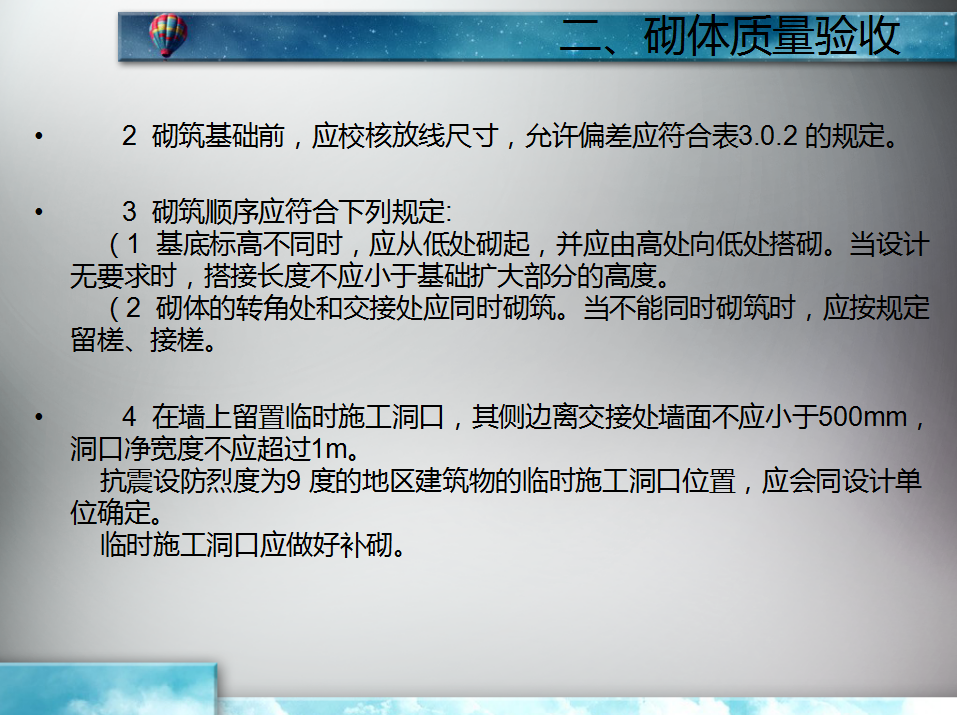Click the bullet before item 4 在墙上留置
This screenshot has height=715, width=957.
pos(39,417)
